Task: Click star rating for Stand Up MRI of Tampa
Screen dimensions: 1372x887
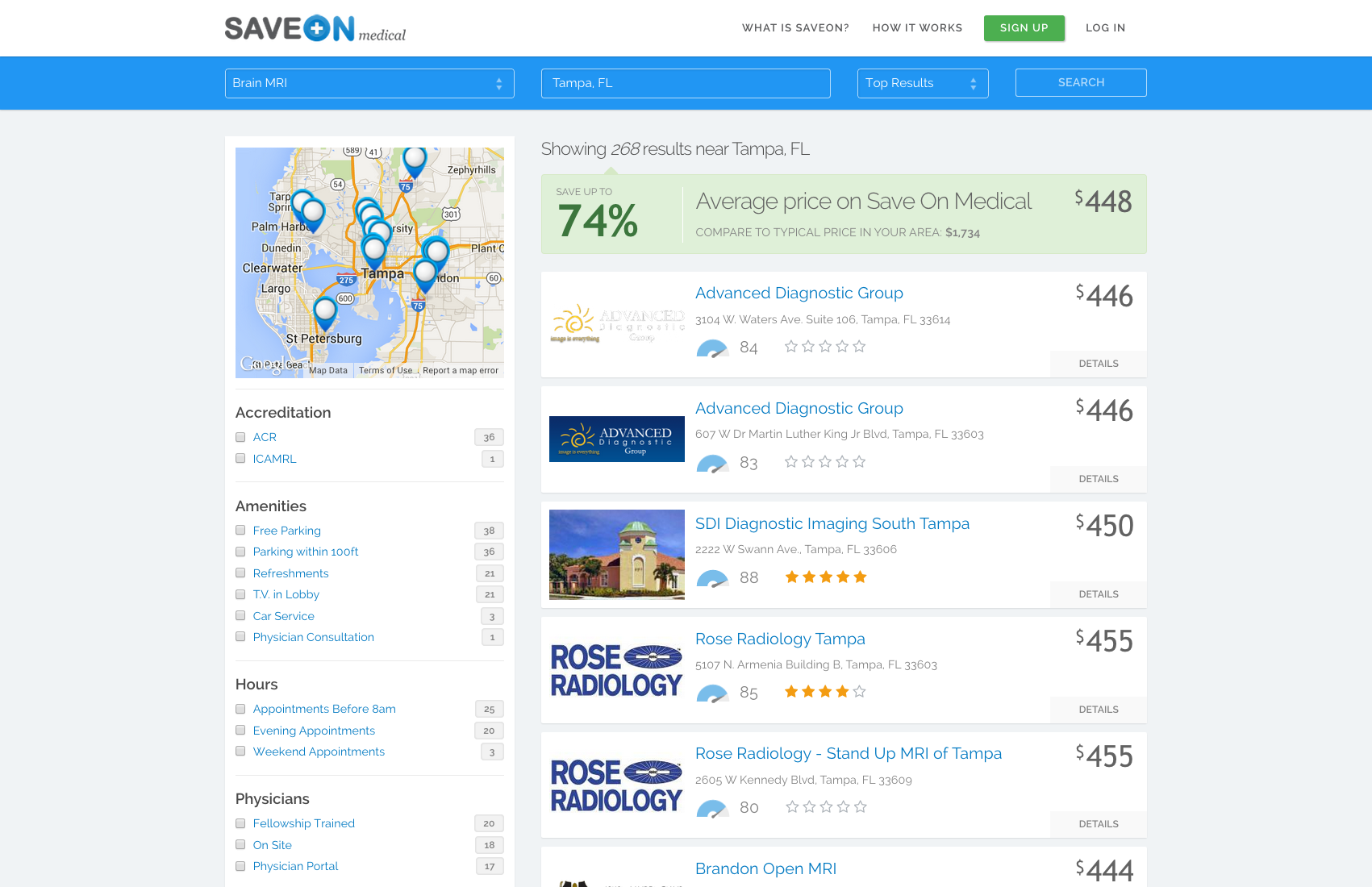Action: pos(826,806)
